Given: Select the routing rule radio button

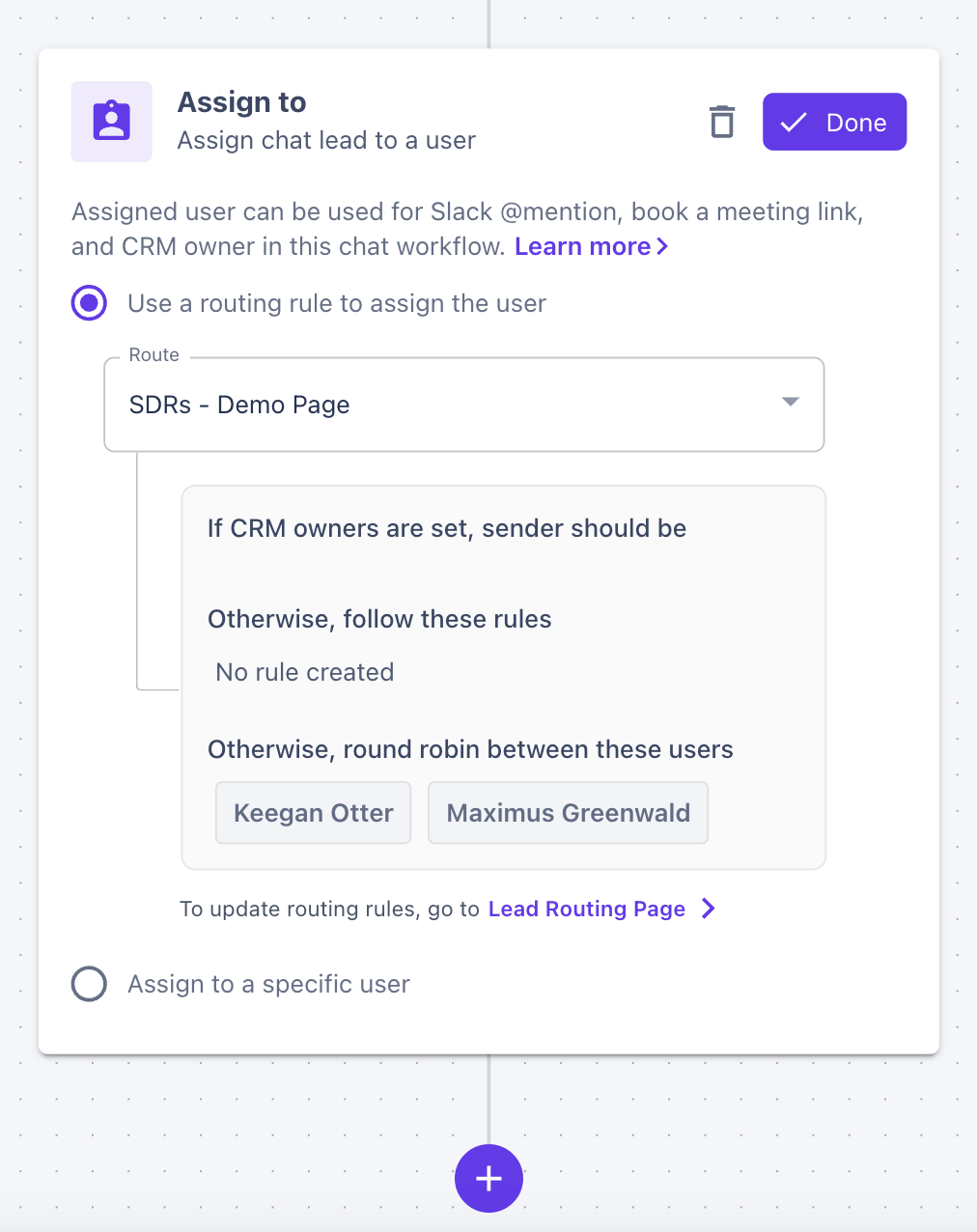Looking at the screenshot, I should click(90, 303).
